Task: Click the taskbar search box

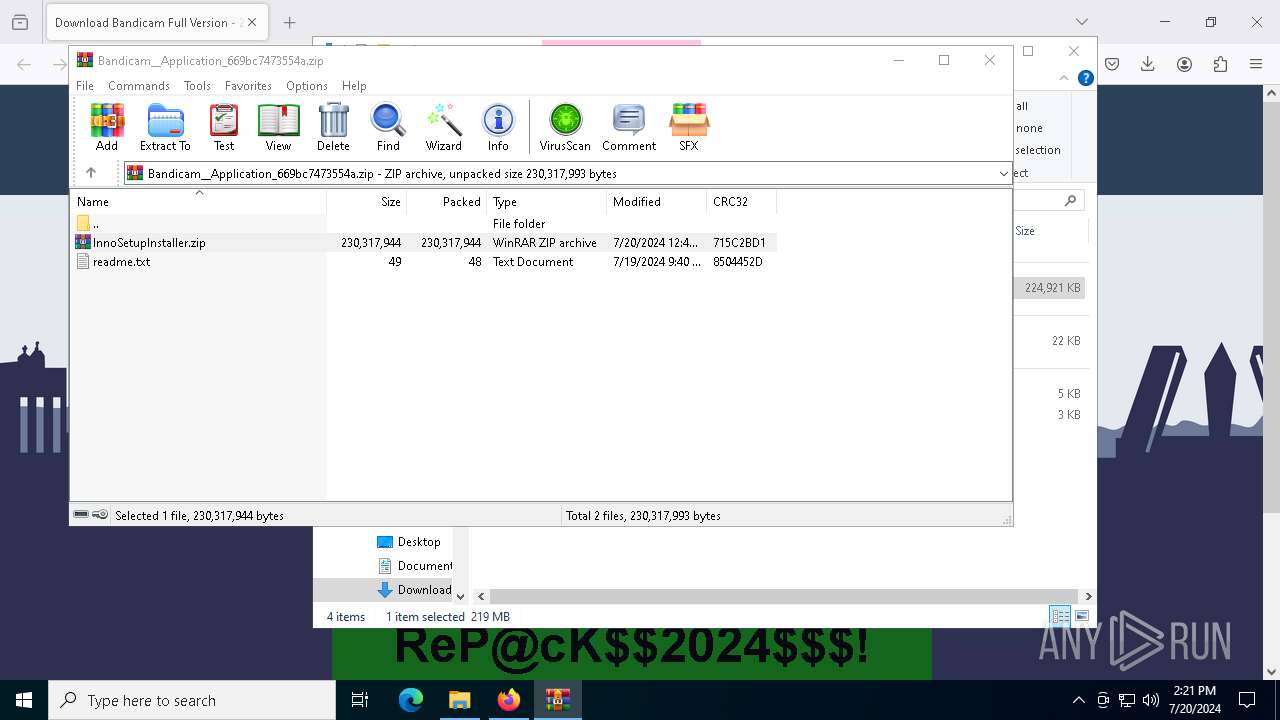Action: click(x=192, y=700)
